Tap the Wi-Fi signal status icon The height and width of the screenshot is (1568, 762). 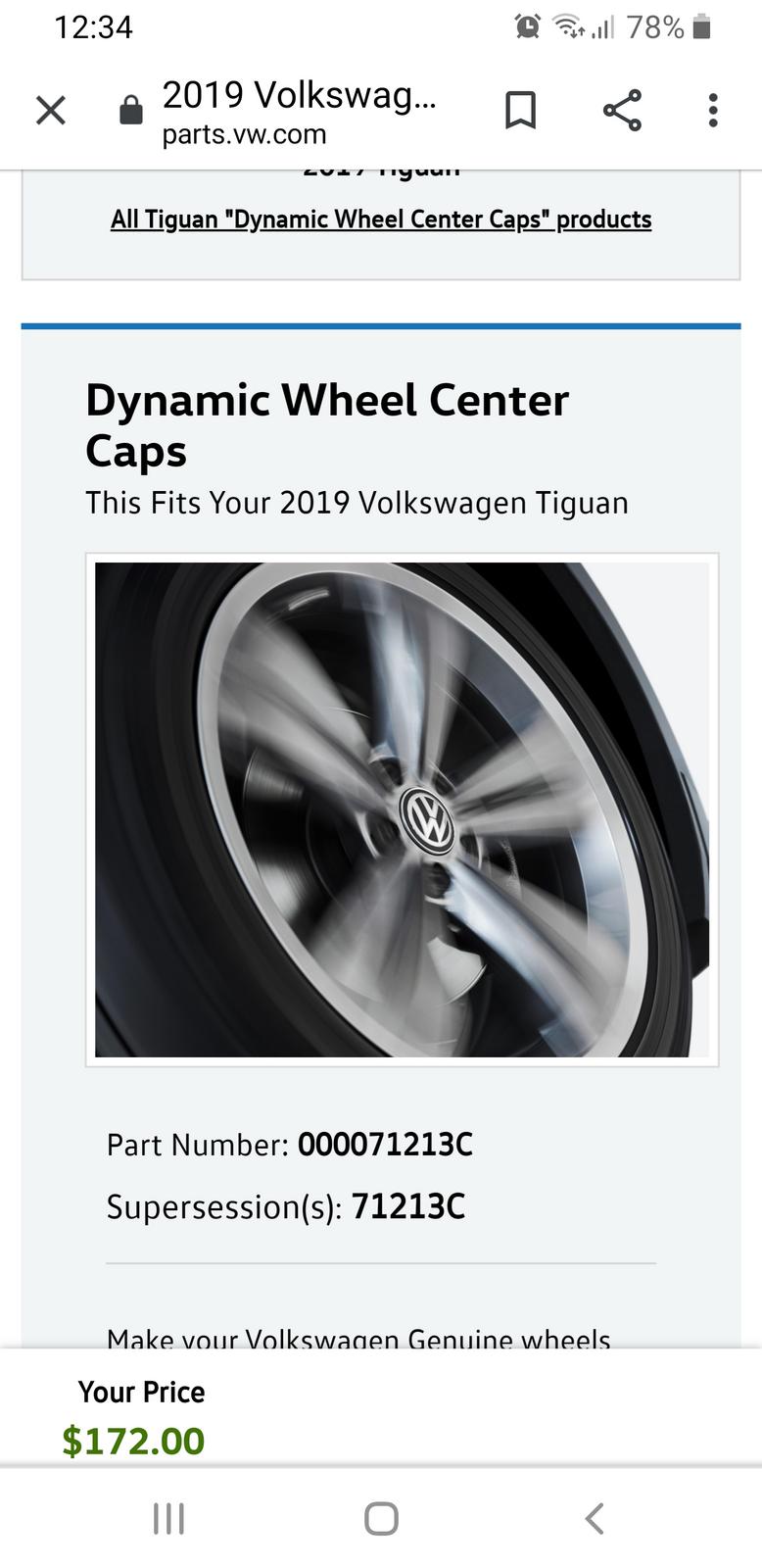[570, 26]
